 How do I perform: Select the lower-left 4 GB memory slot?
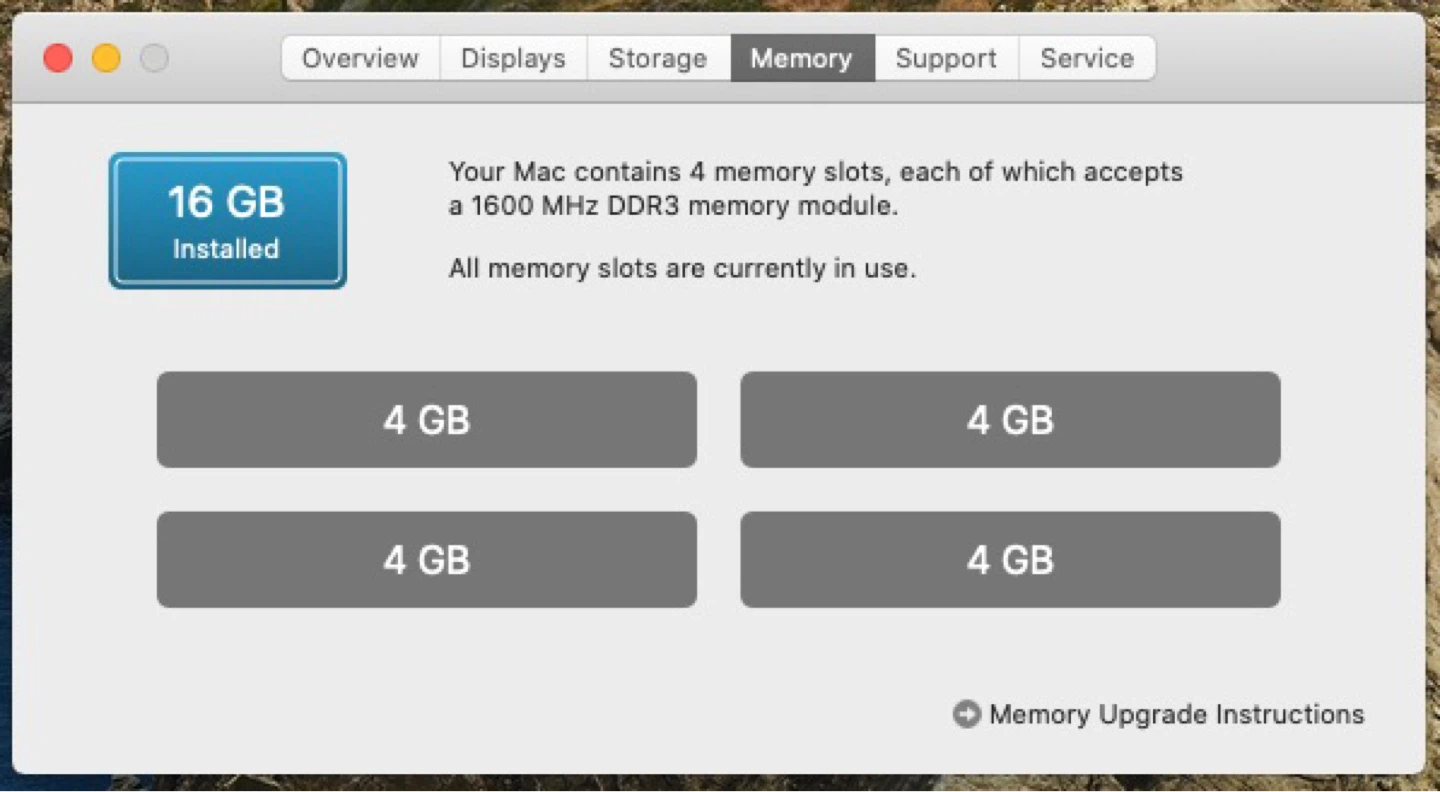coord(426,560)
